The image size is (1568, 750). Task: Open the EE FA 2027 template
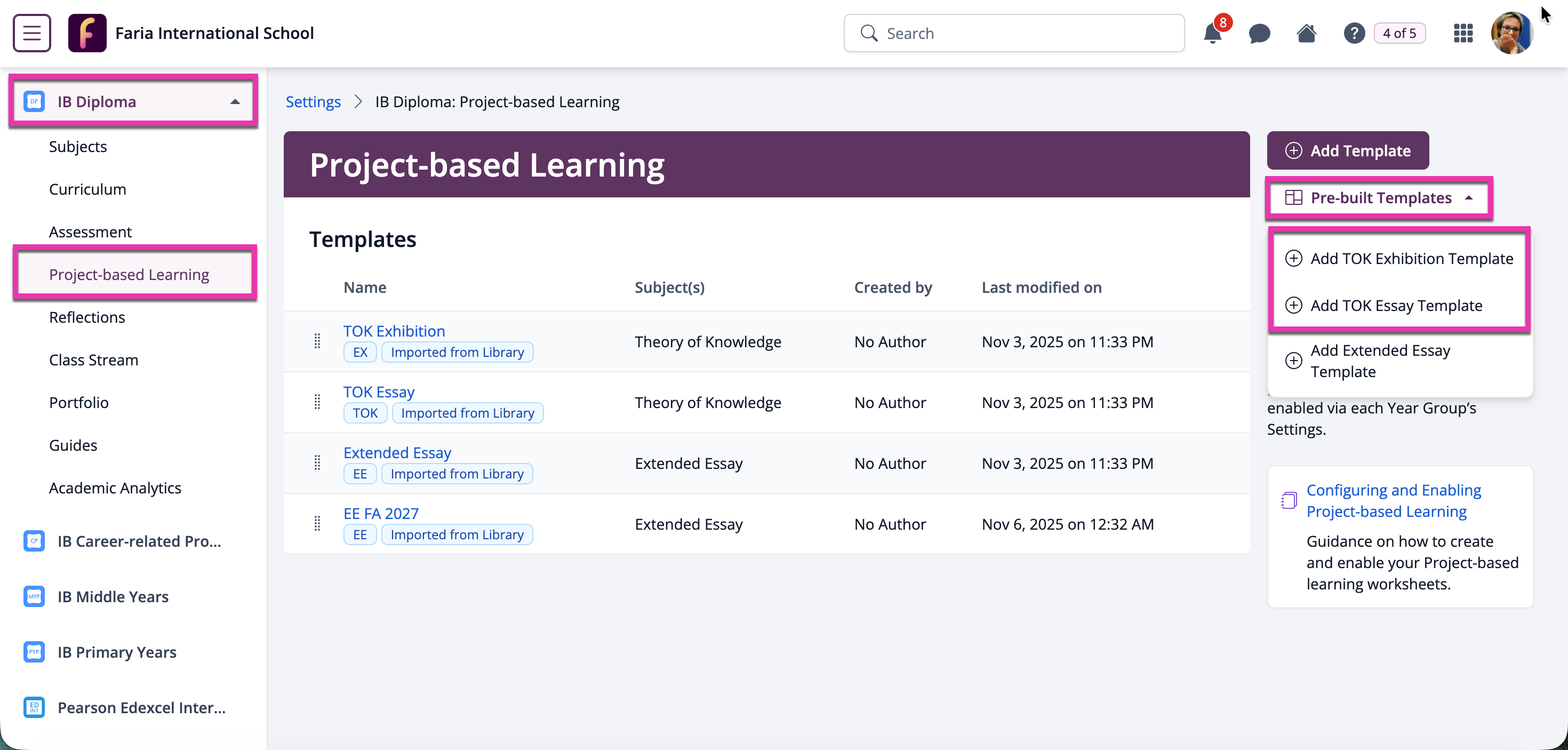pos(381,514)
